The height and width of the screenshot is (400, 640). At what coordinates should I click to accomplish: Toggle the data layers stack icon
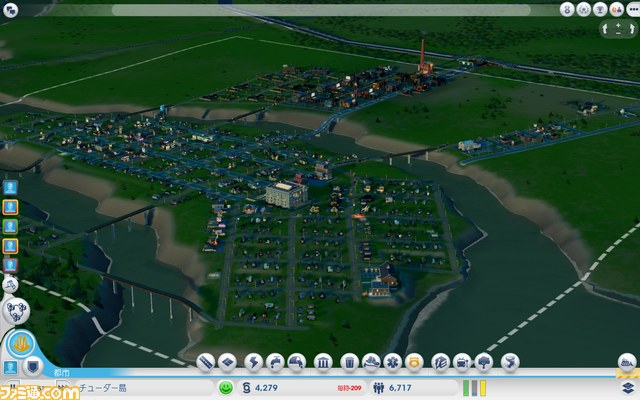629,388
